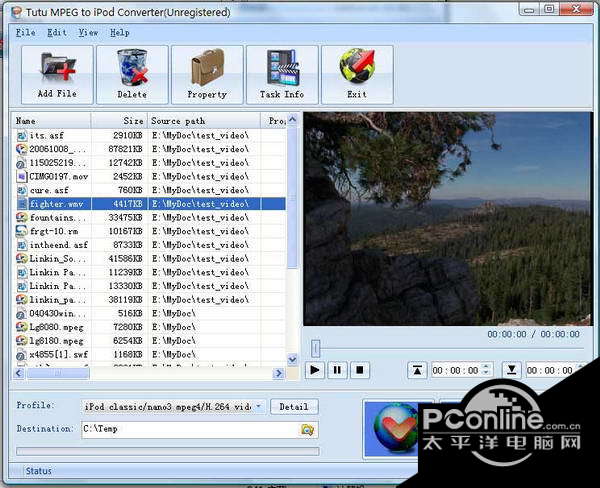Click the Delete trash bin button
600x488 pixels.
pyautogui.click(x=132, y=75)
